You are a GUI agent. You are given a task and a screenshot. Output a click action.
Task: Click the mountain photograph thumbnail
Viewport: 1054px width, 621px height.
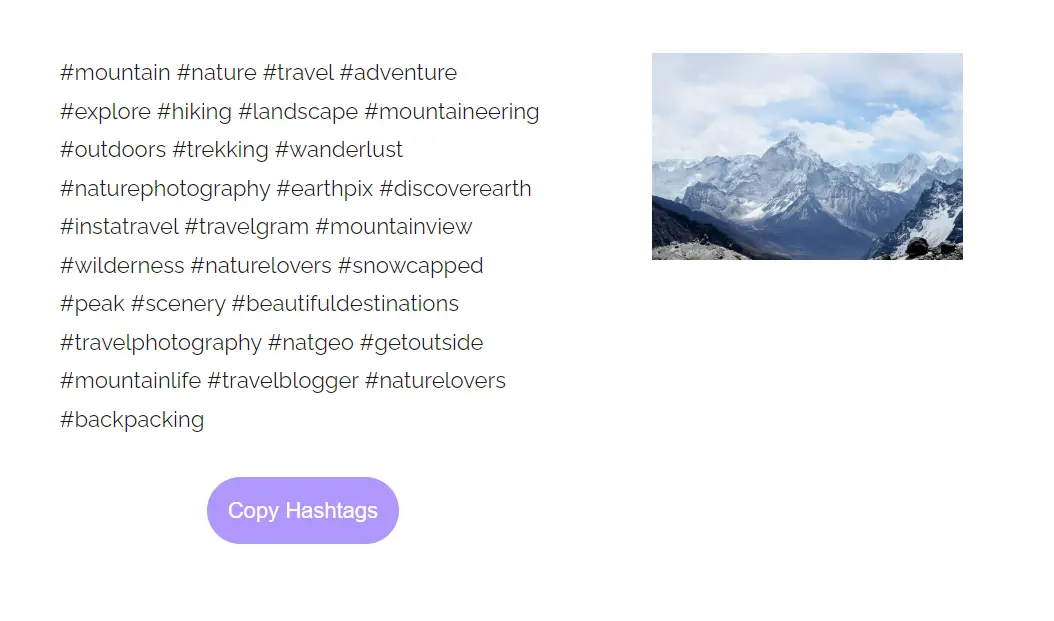coord(807,156)
